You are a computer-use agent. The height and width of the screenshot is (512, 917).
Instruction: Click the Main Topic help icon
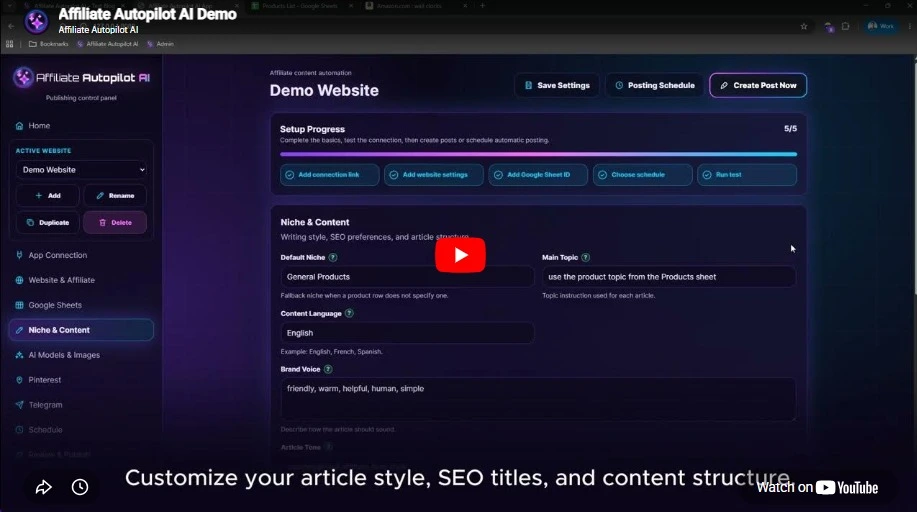(x=585, y=257)
